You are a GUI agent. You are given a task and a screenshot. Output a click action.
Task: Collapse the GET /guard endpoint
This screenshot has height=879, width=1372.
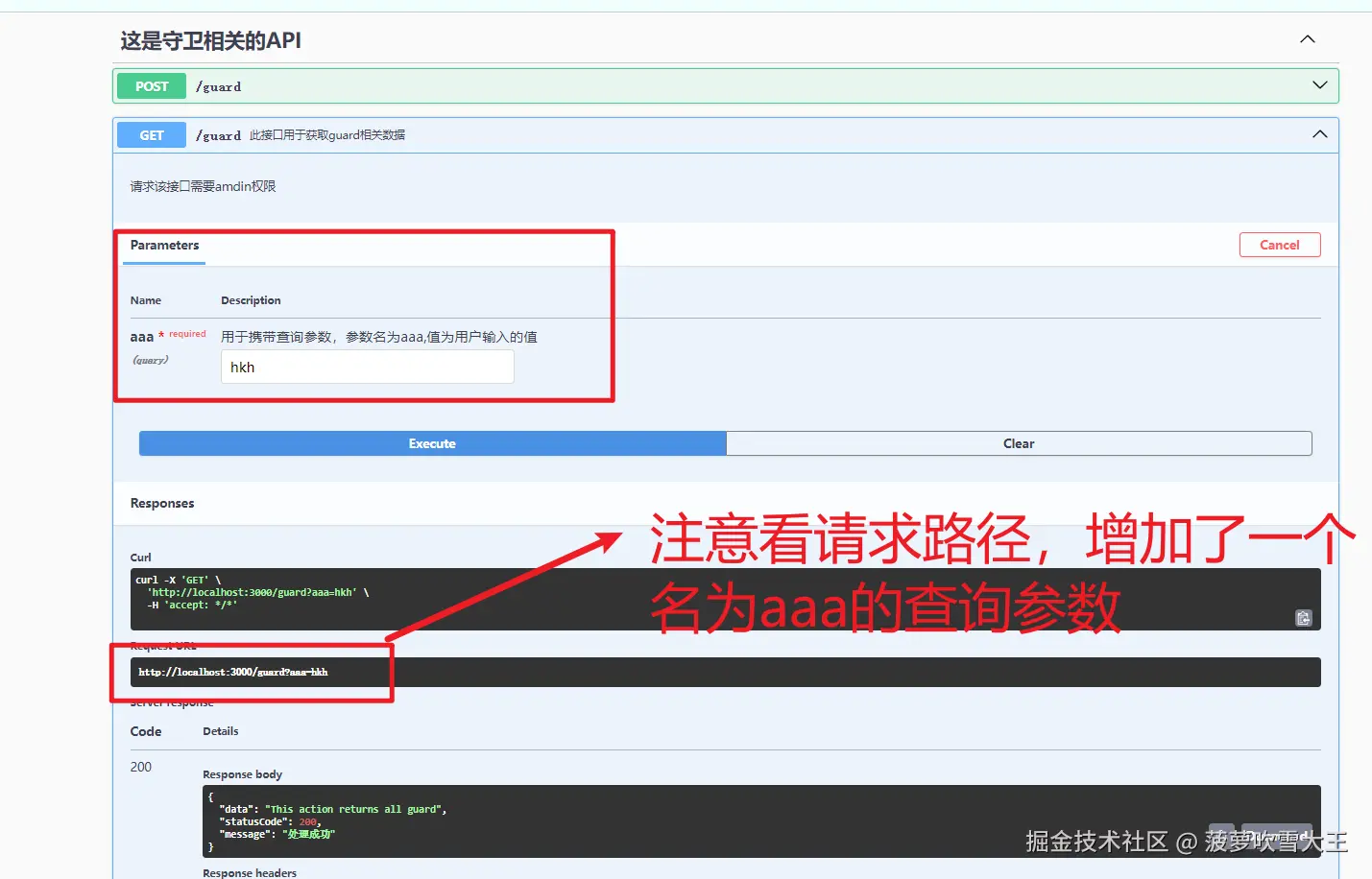1318,133
